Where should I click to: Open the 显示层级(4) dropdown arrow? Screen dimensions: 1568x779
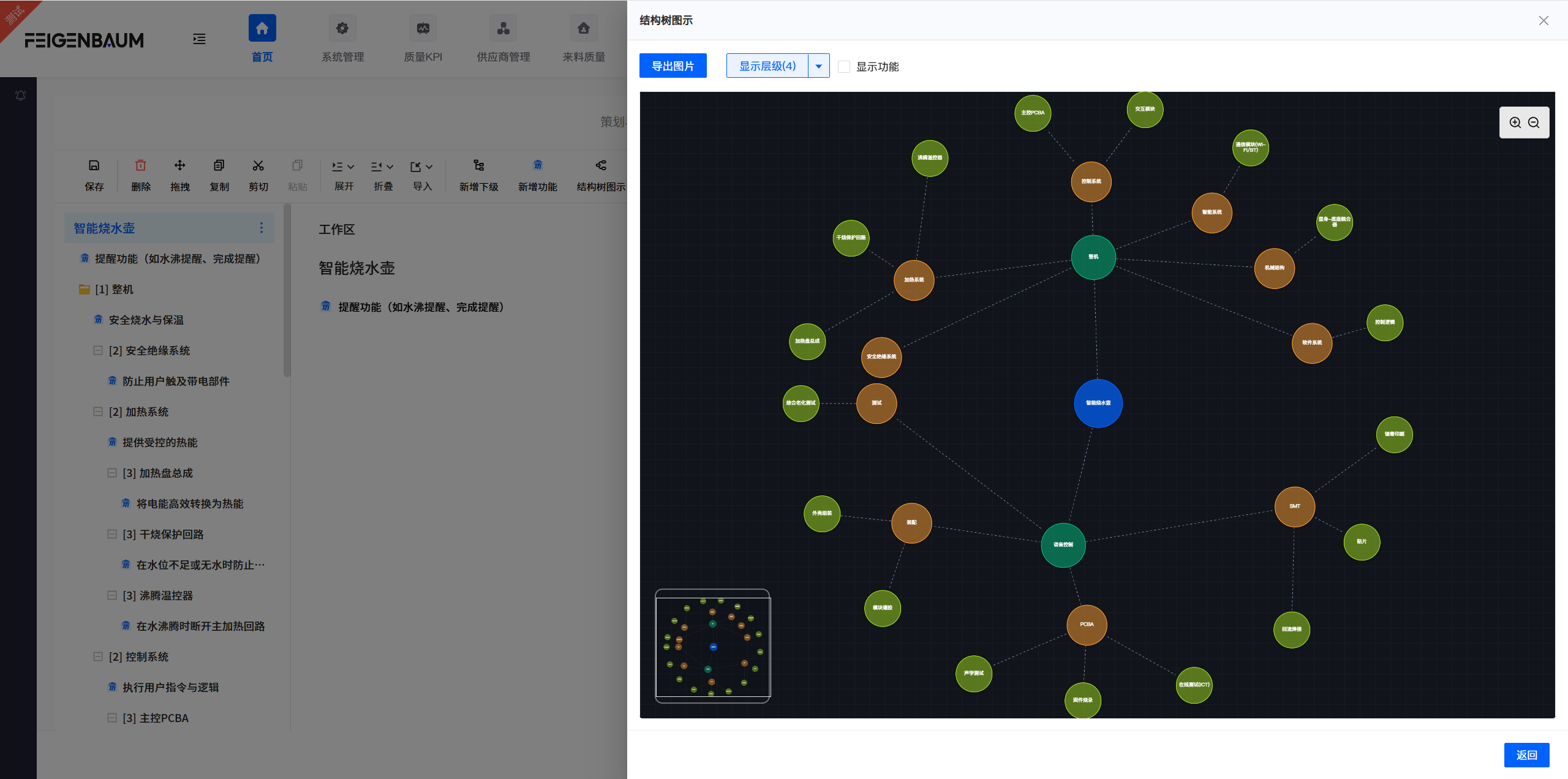[818, 66]
